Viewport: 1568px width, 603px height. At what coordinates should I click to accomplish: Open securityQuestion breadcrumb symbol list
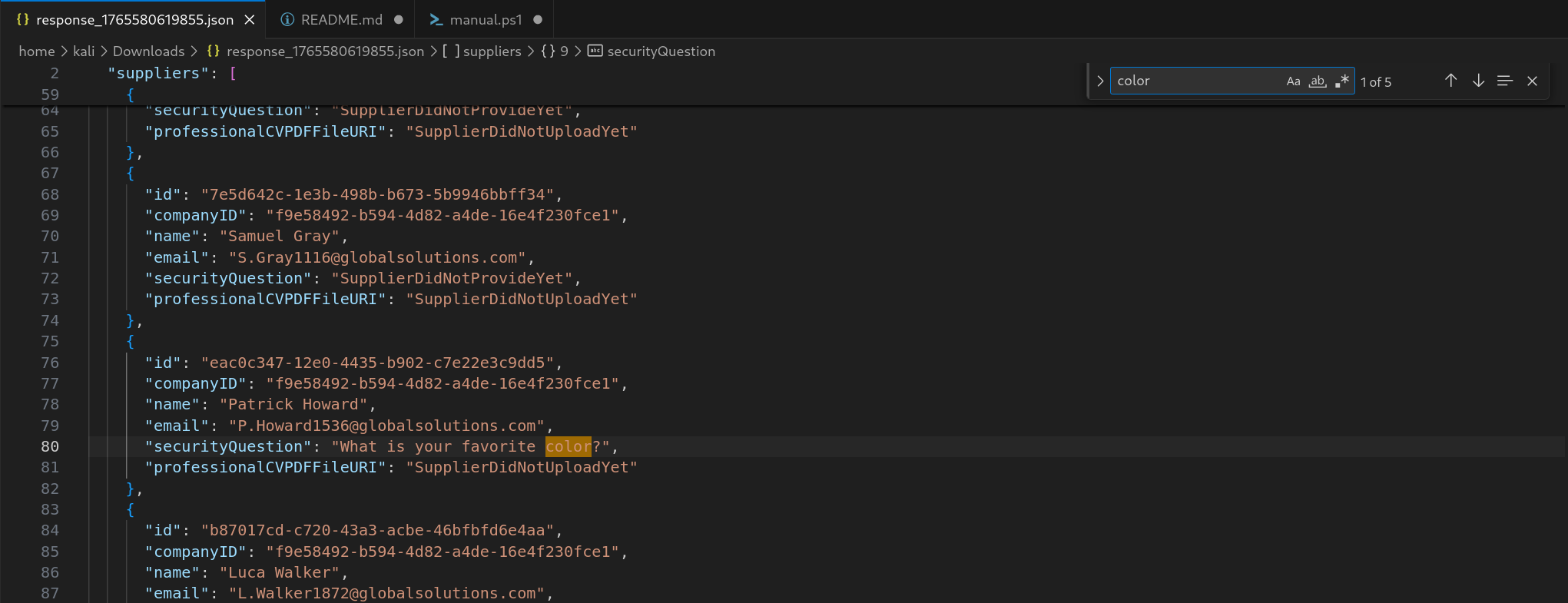(x=661, y=51)
